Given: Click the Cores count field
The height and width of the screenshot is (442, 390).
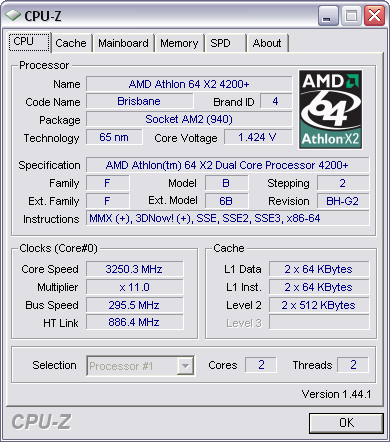Looking at the screenshot, I should [261, 365].
